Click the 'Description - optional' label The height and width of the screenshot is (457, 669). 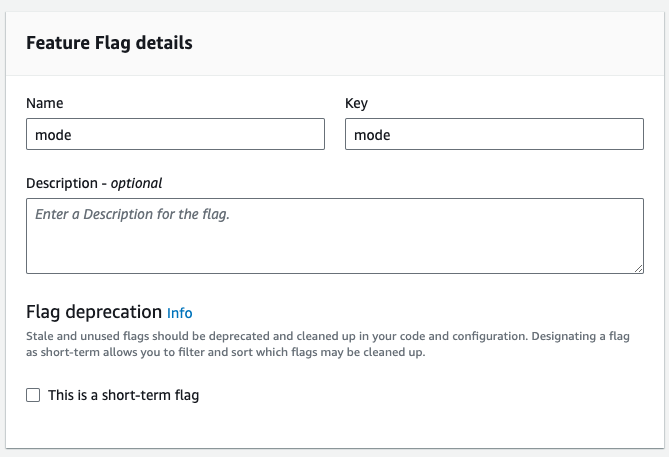coord(94,183)
